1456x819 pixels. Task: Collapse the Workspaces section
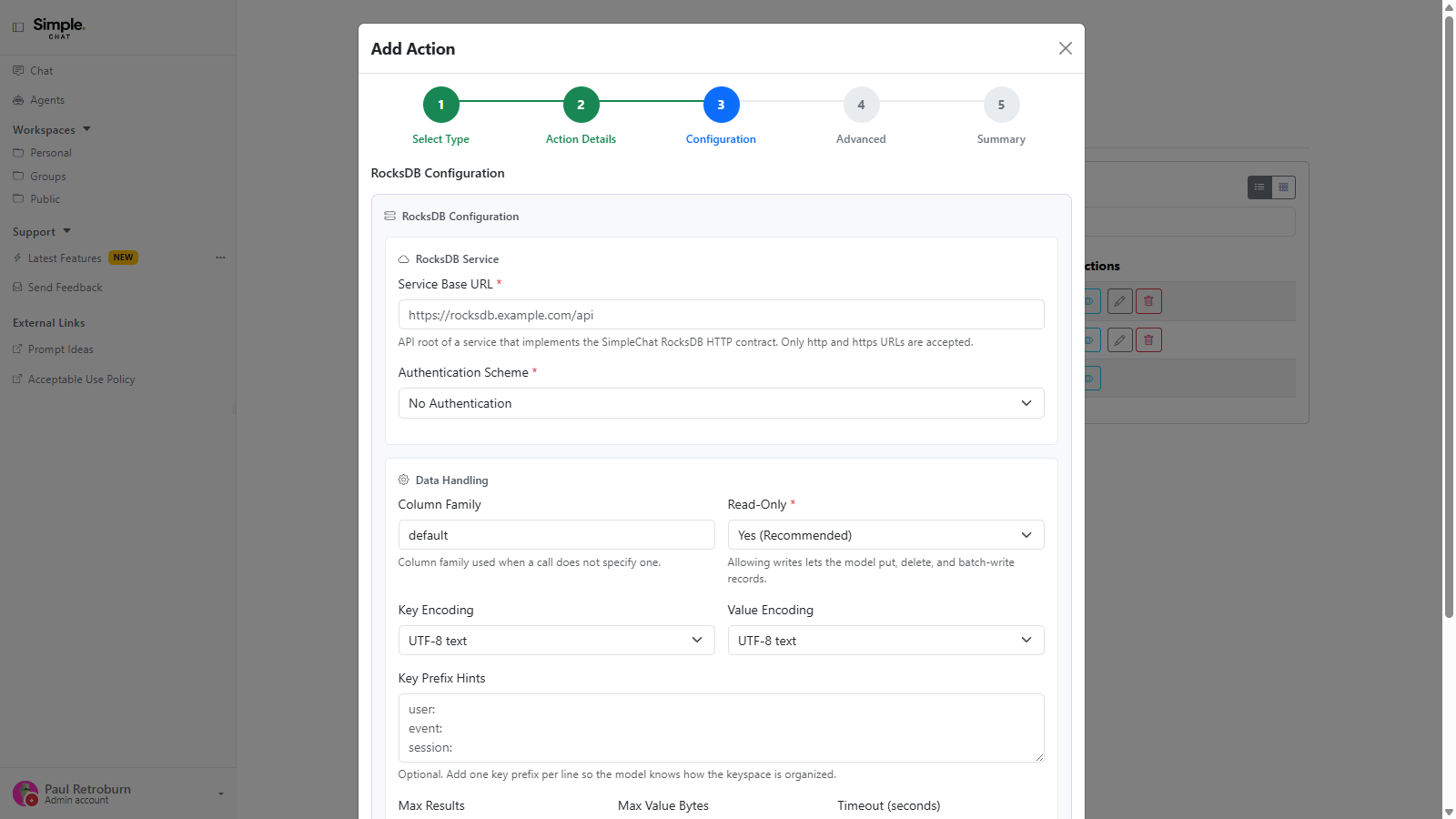(x=52, y=130)
